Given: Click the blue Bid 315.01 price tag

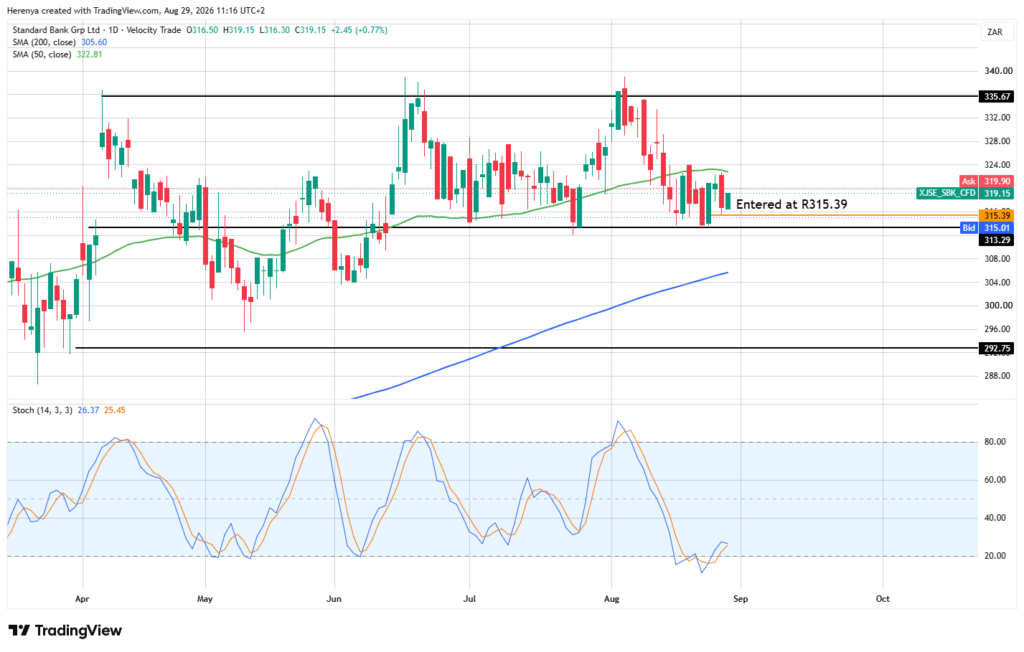Looking at the screenshot, I should pyautogui.click(x=987, y=227).
